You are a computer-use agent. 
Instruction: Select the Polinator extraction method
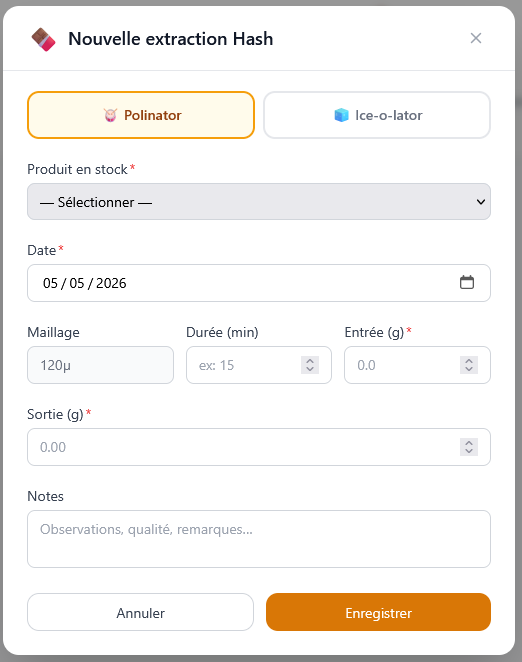[141, 115]
